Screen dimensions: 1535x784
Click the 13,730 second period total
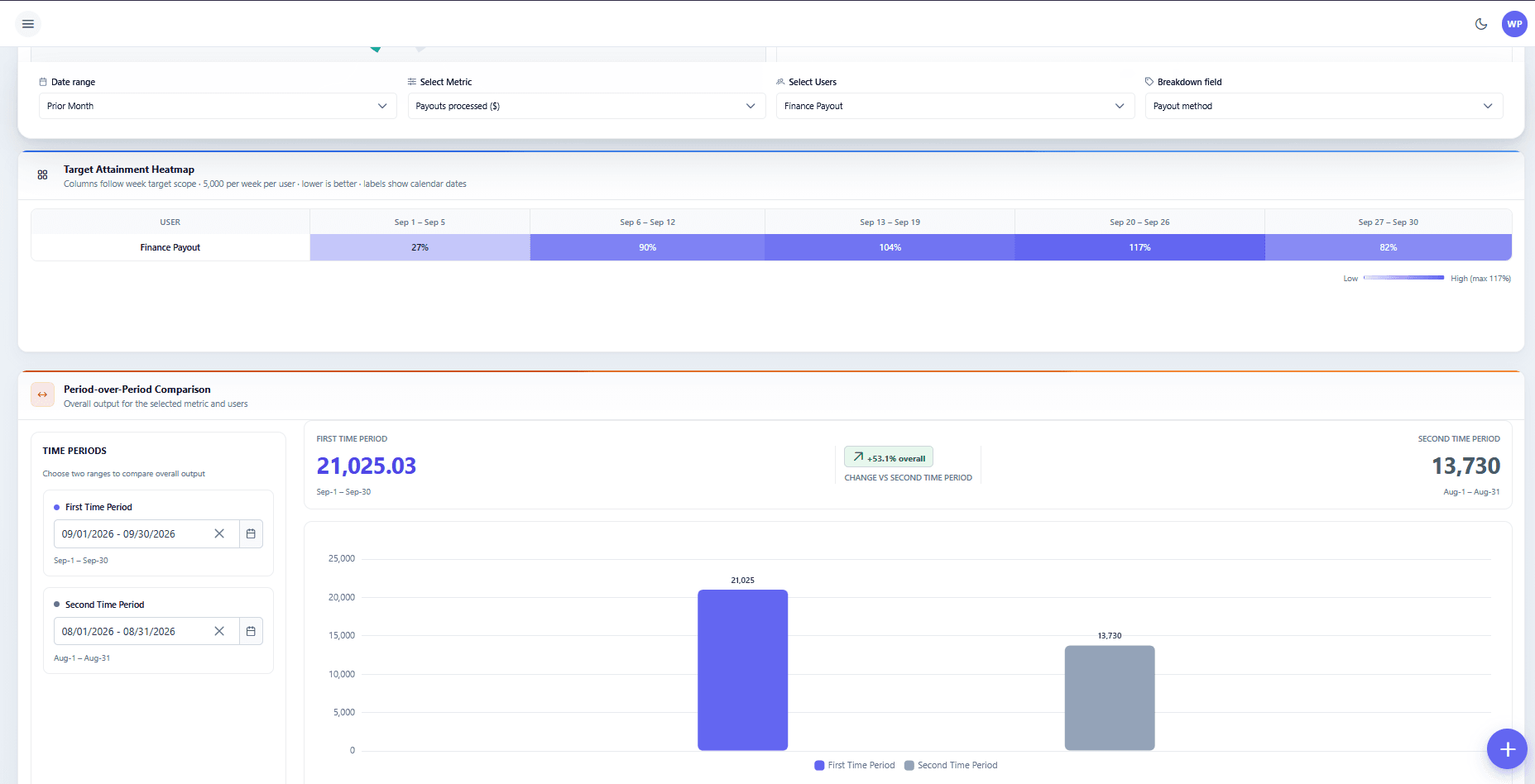point(1466,466)
